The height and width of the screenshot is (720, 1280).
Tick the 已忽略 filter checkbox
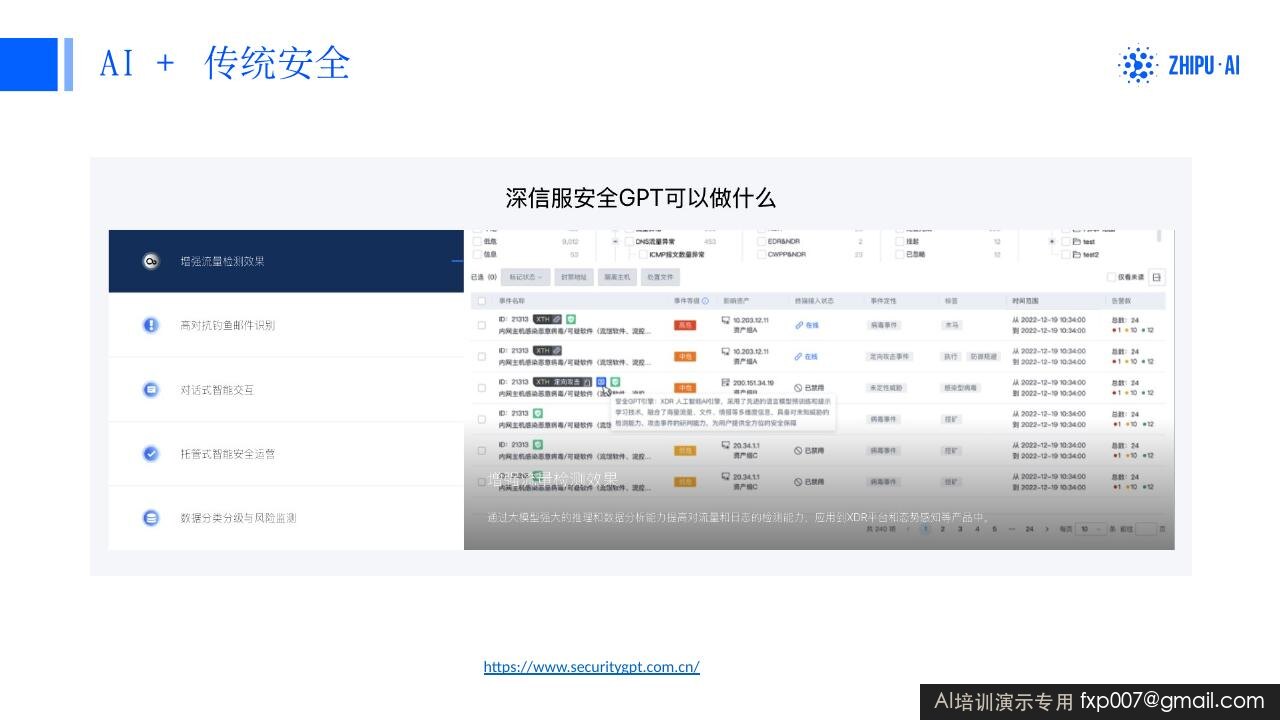pos(898,254)
